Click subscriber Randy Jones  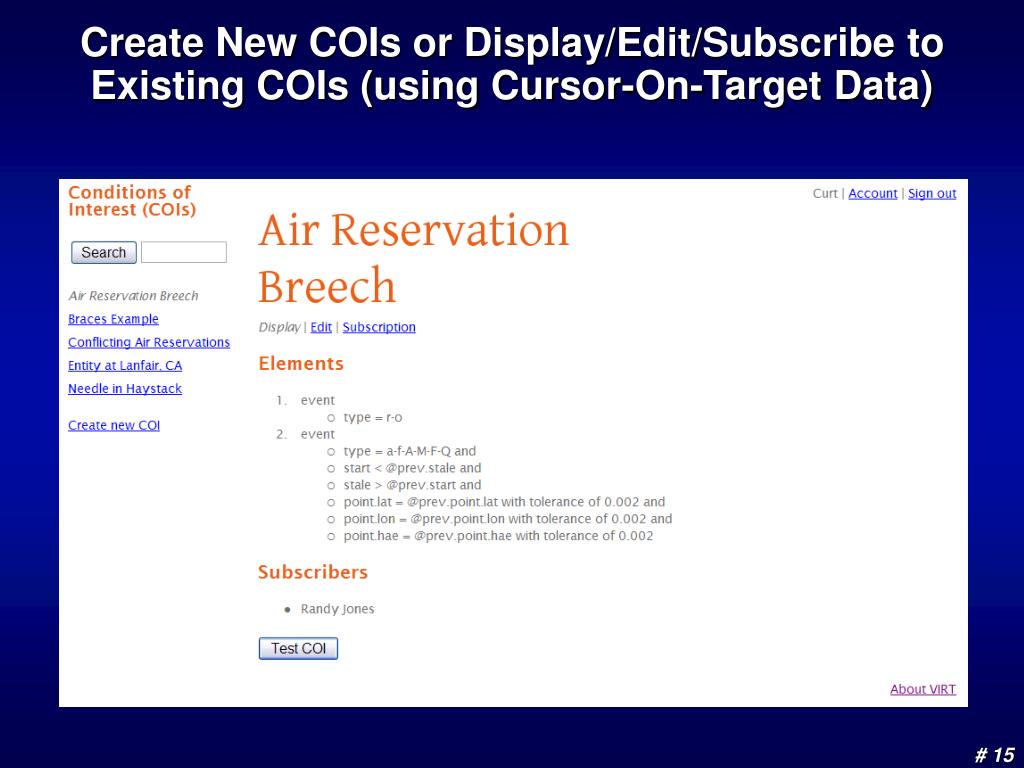point(338,609)
